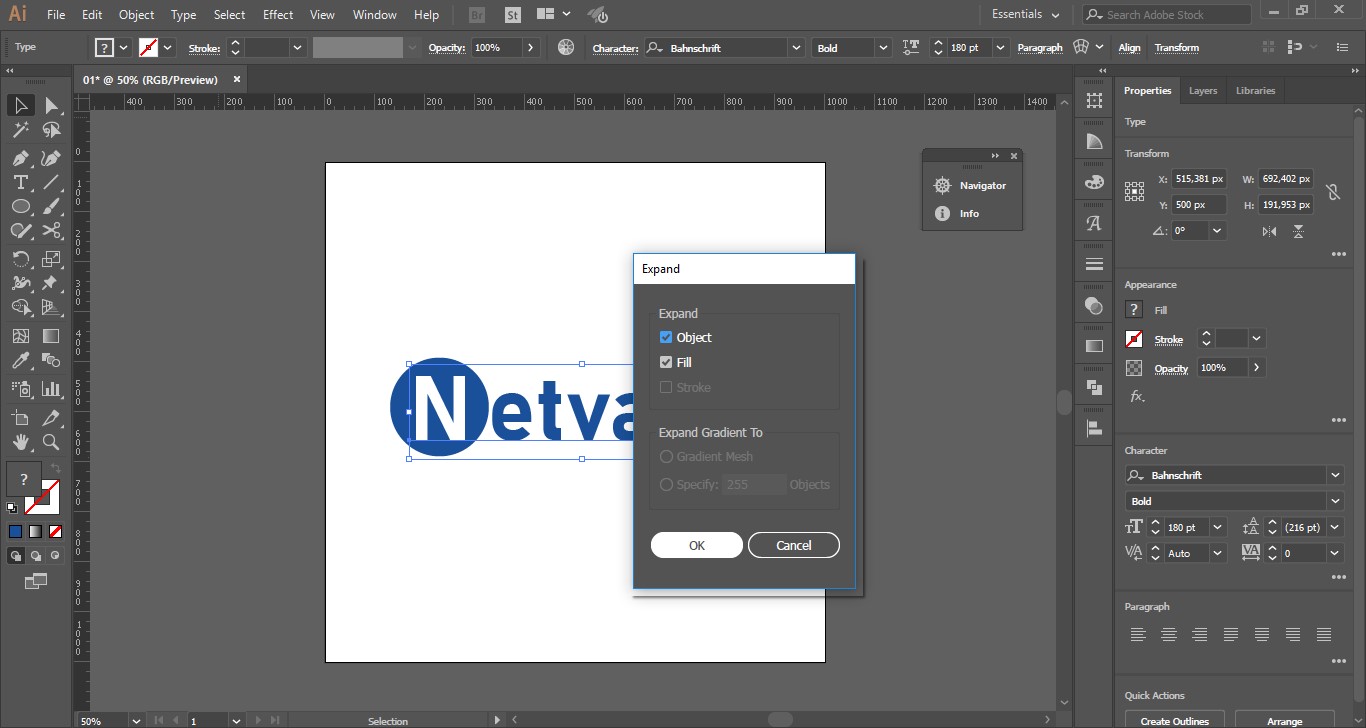Open the Effect menu
The image size is (1366, 728).
[278, 15]
